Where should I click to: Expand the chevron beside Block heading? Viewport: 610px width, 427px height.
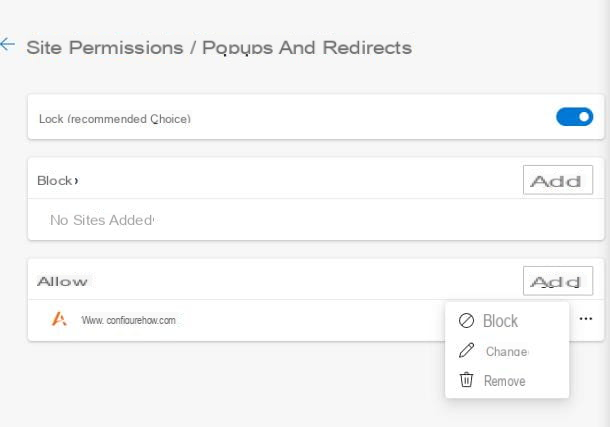[x=76, y=180]
